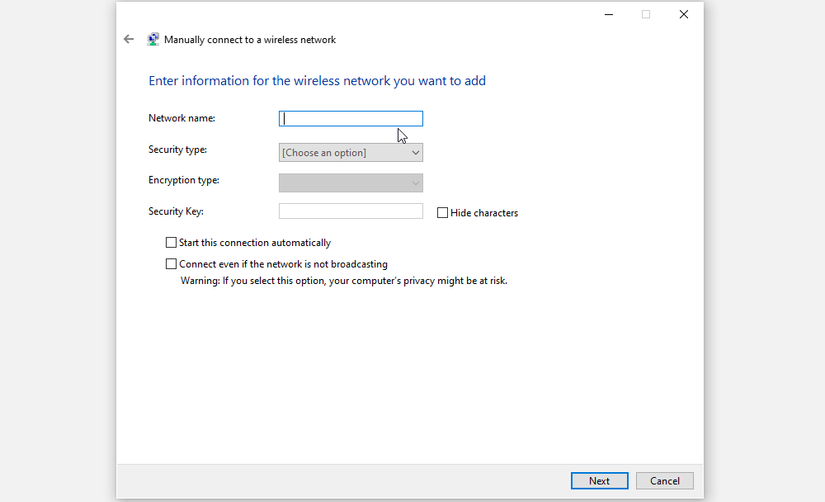Click the 'Manually connect to a wireless network' title
This screenshot has width=825, height=502.
(x=250, y=40)
